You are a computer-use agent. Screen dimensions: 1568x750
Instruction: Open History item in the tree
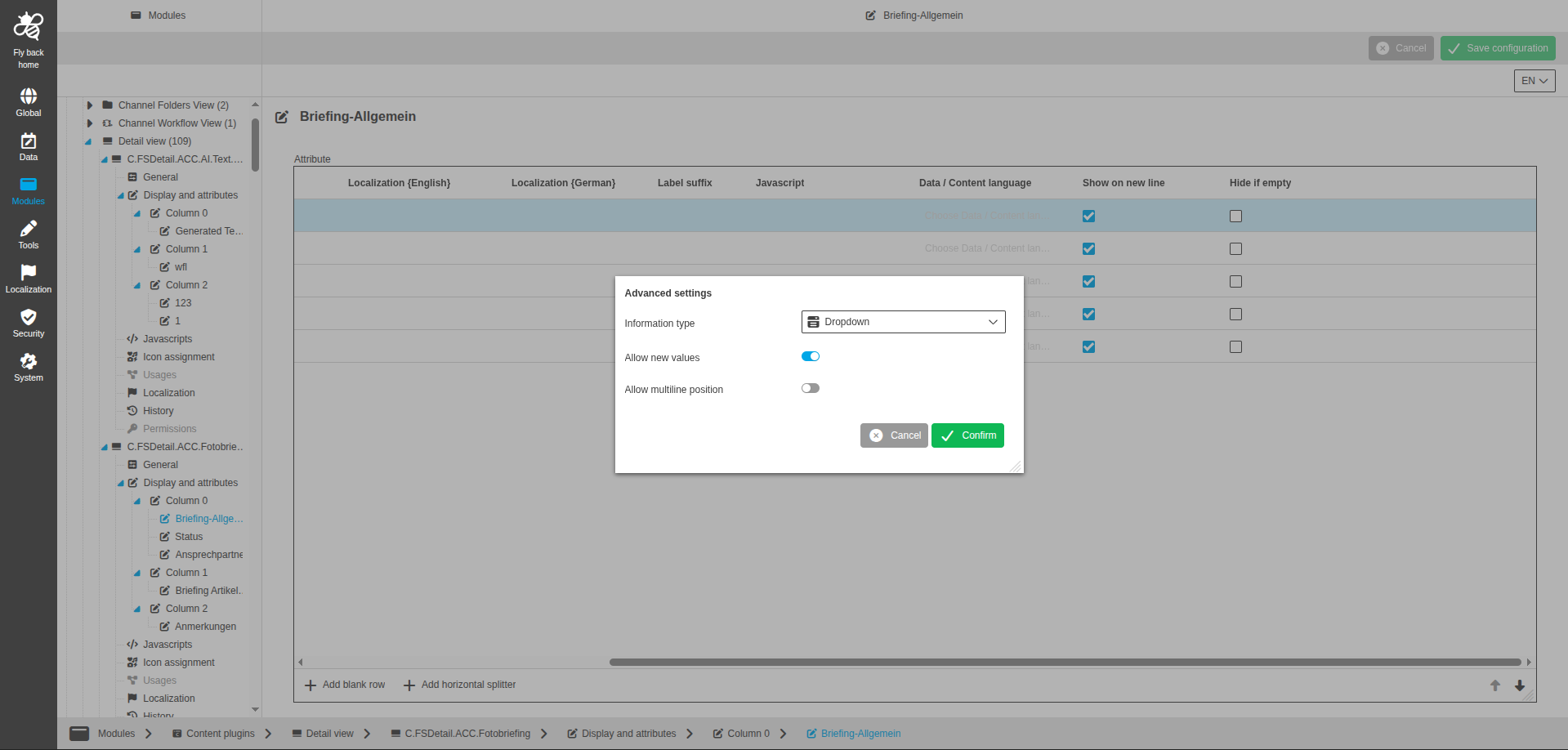[x=158, y=411]
